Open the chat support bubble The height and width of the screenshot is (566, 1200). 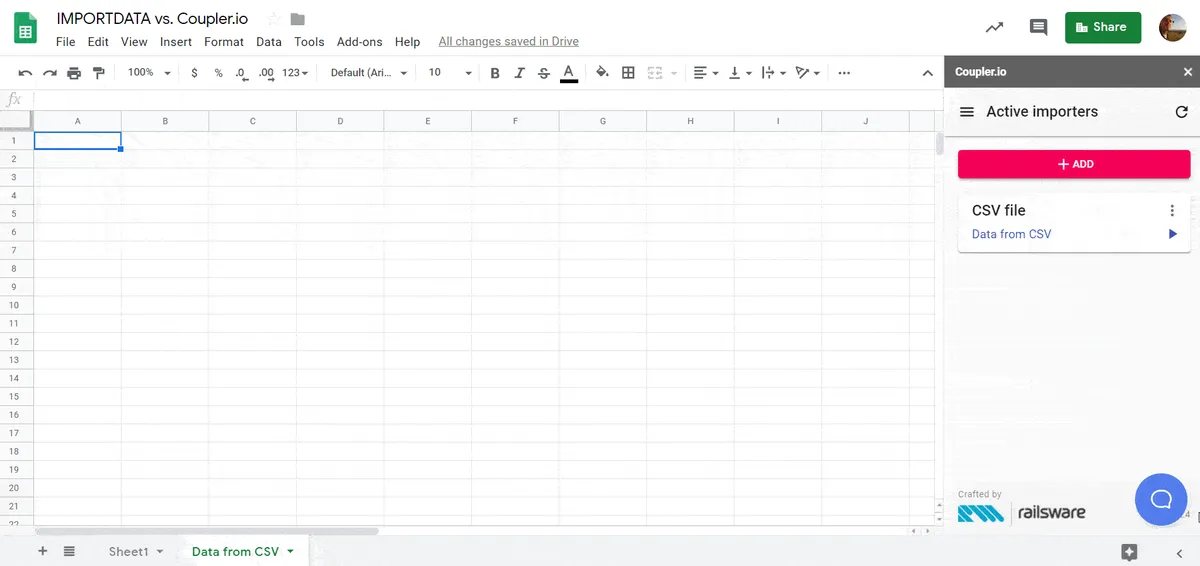(1161, 499)
